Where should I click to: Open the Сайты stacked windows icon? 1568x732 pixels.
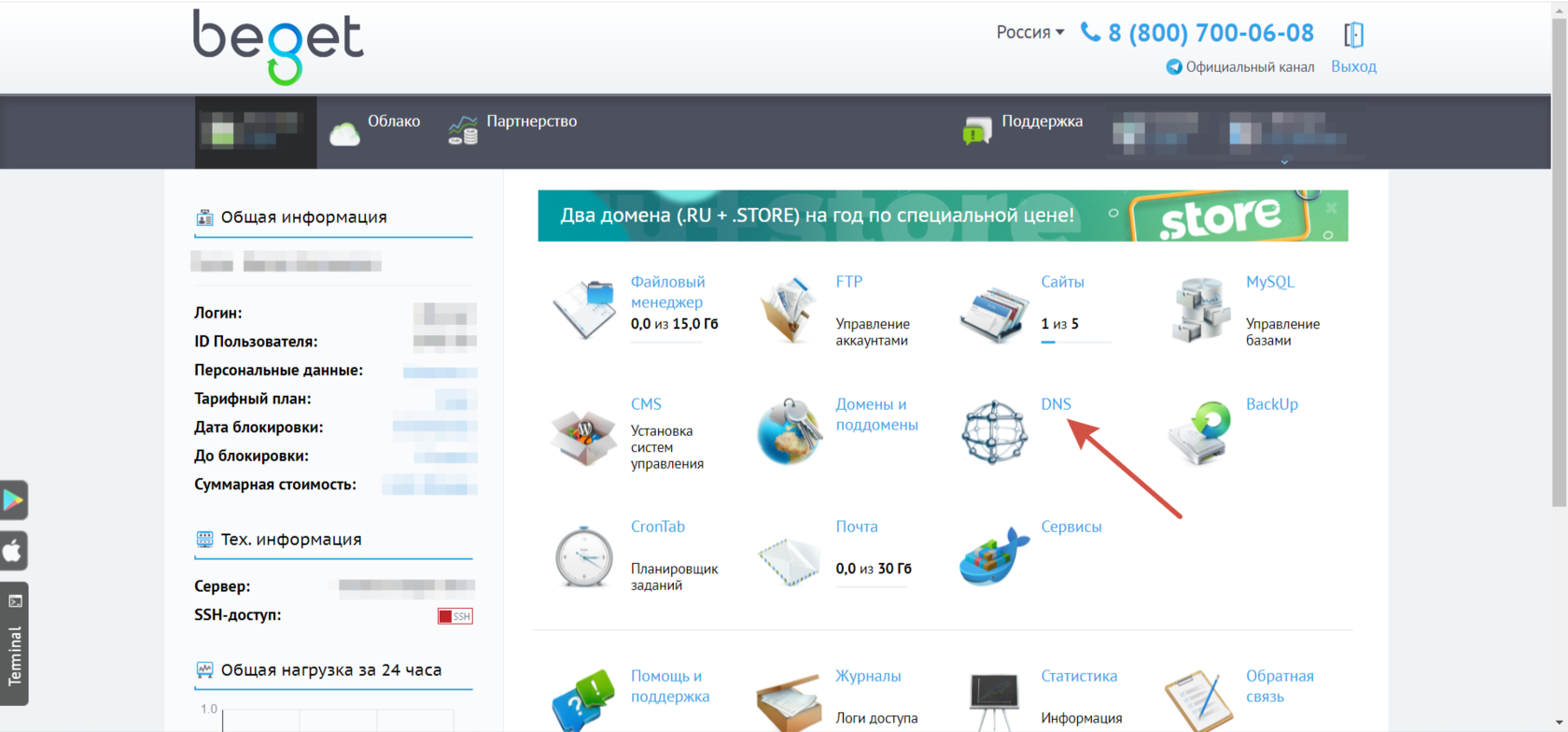pyautogui.click(x=994, y=314)
